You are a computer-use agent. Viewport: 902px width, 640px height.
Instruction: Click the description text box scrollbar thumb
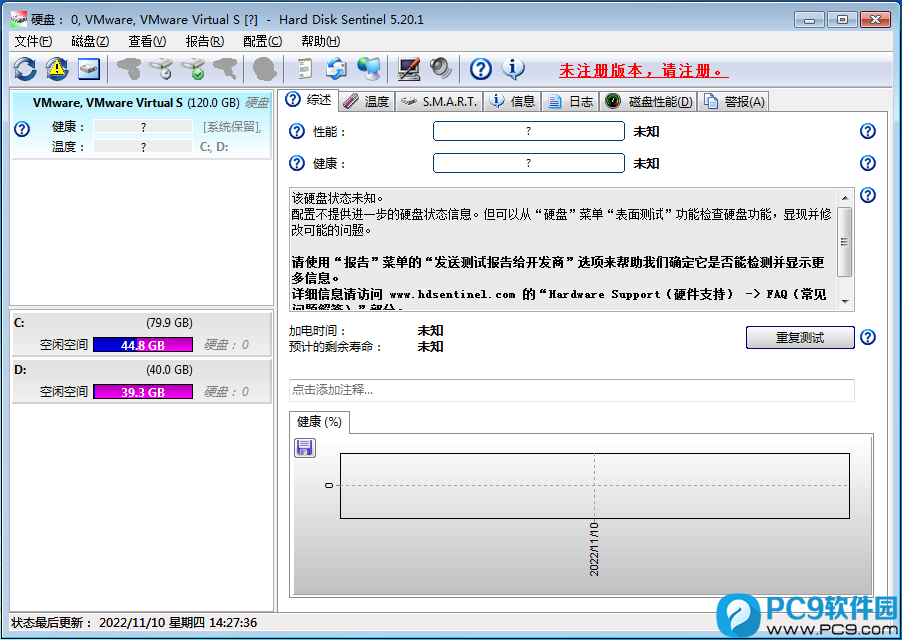[844, 242]
